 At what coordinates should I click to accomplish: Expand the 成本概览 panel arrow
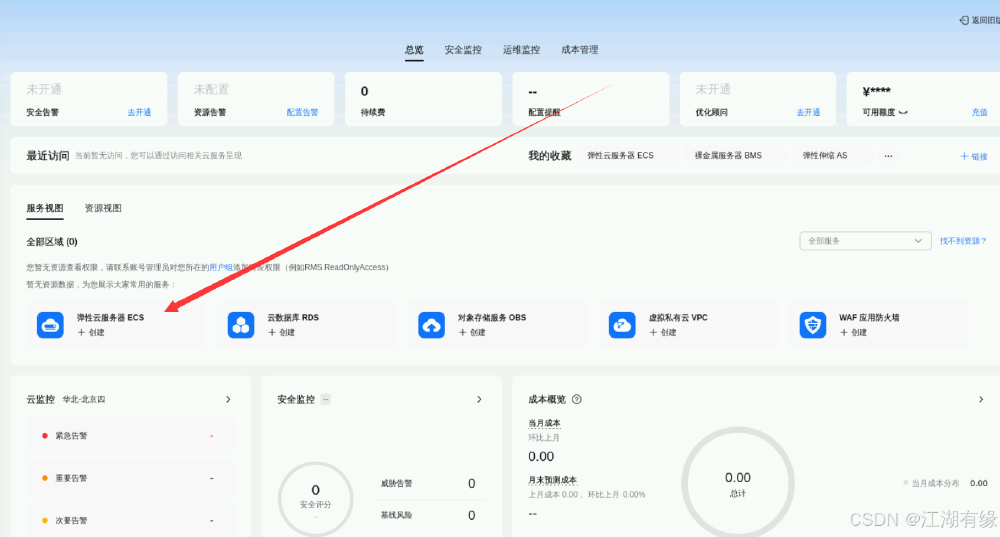coord(981,399)
